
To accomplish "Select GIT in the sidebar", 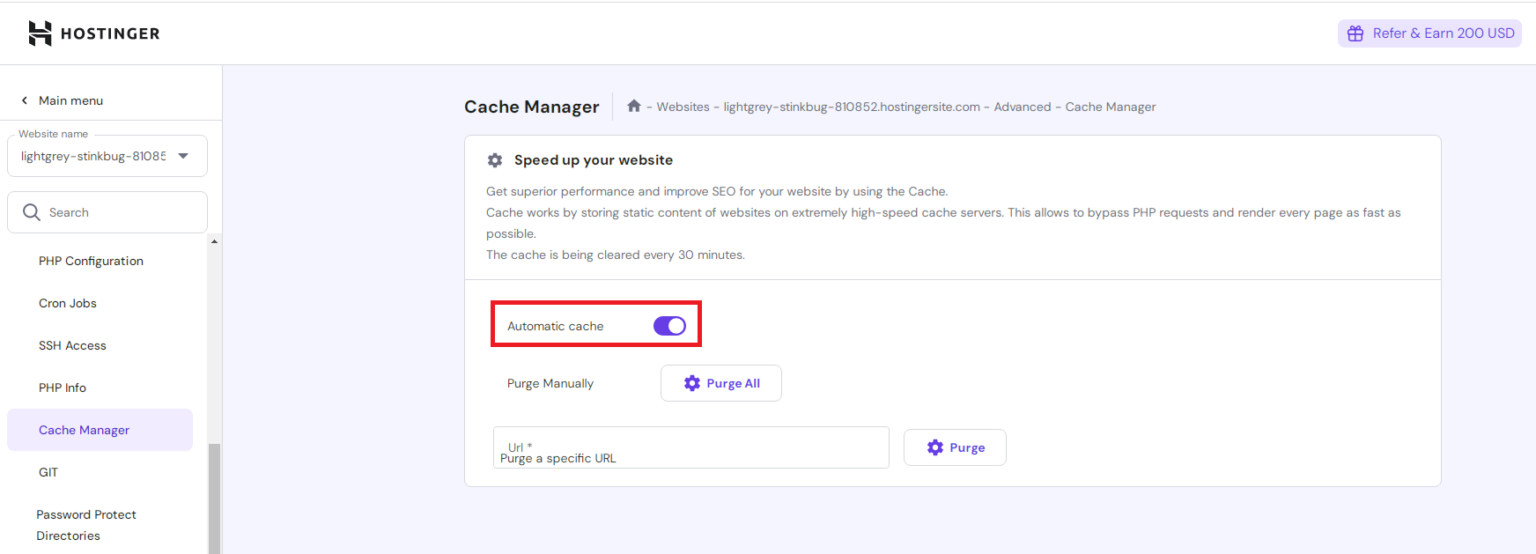I will point(48,472).
